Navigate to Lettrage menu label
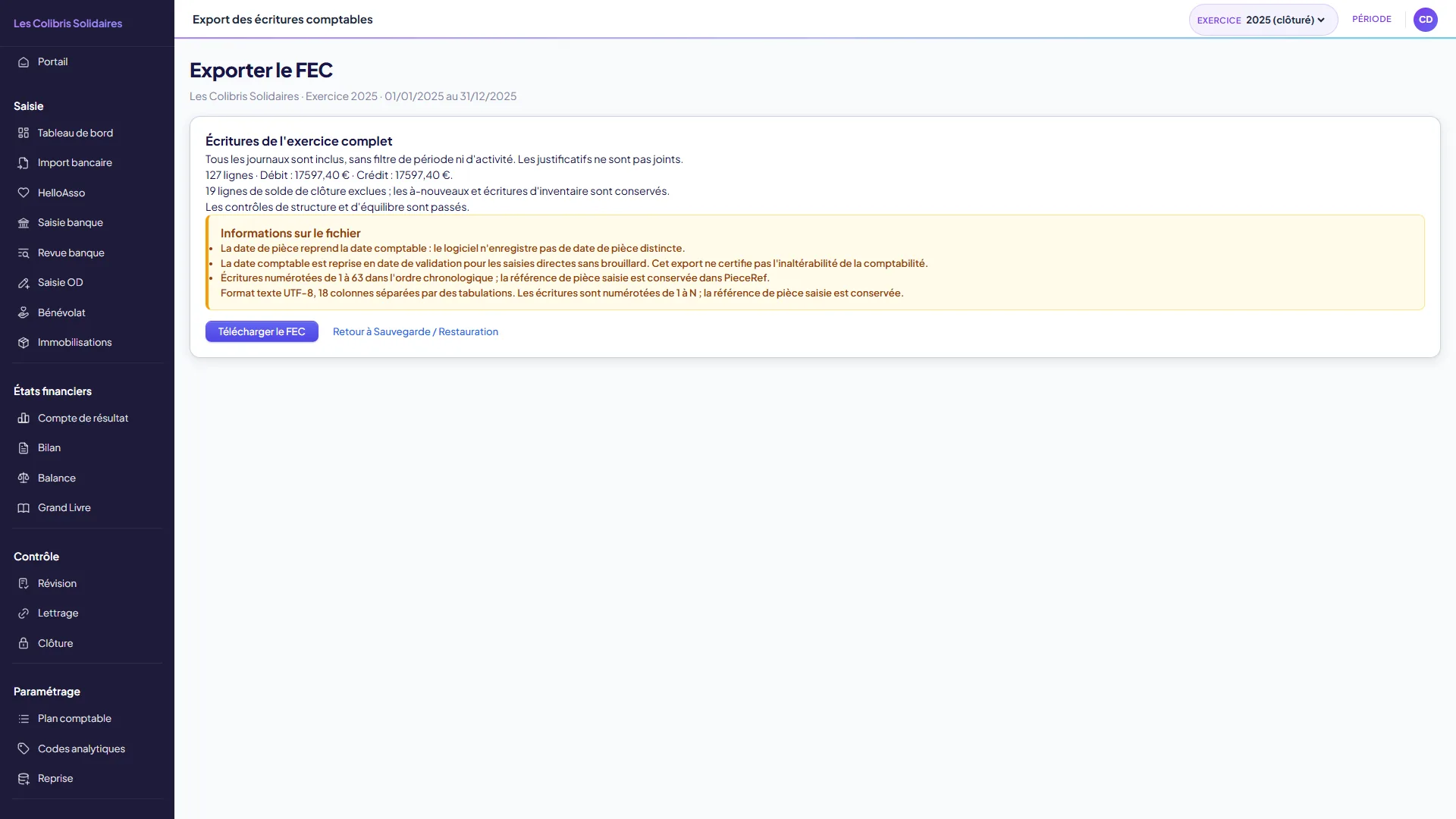Screen dimensions: 1456x819 (58, 613)
